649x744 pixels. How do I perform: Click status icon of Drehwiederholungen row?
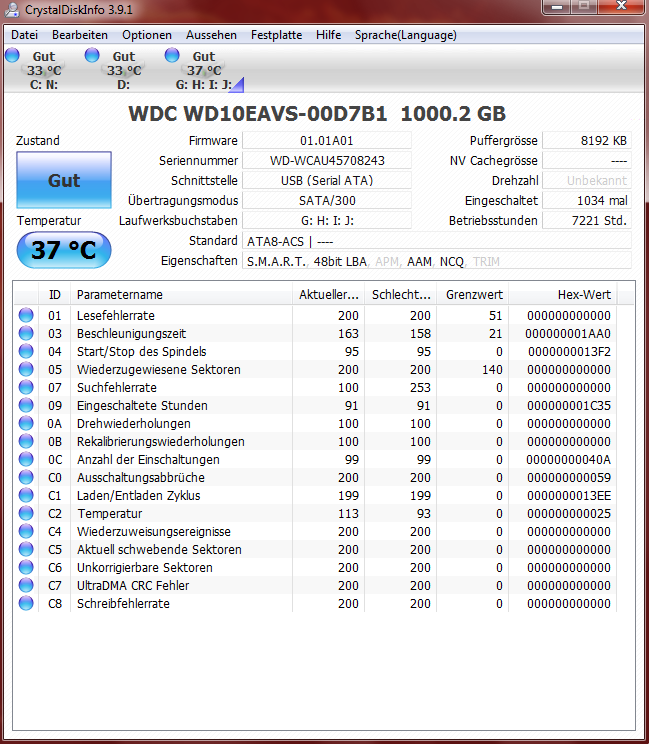(26, 424)
